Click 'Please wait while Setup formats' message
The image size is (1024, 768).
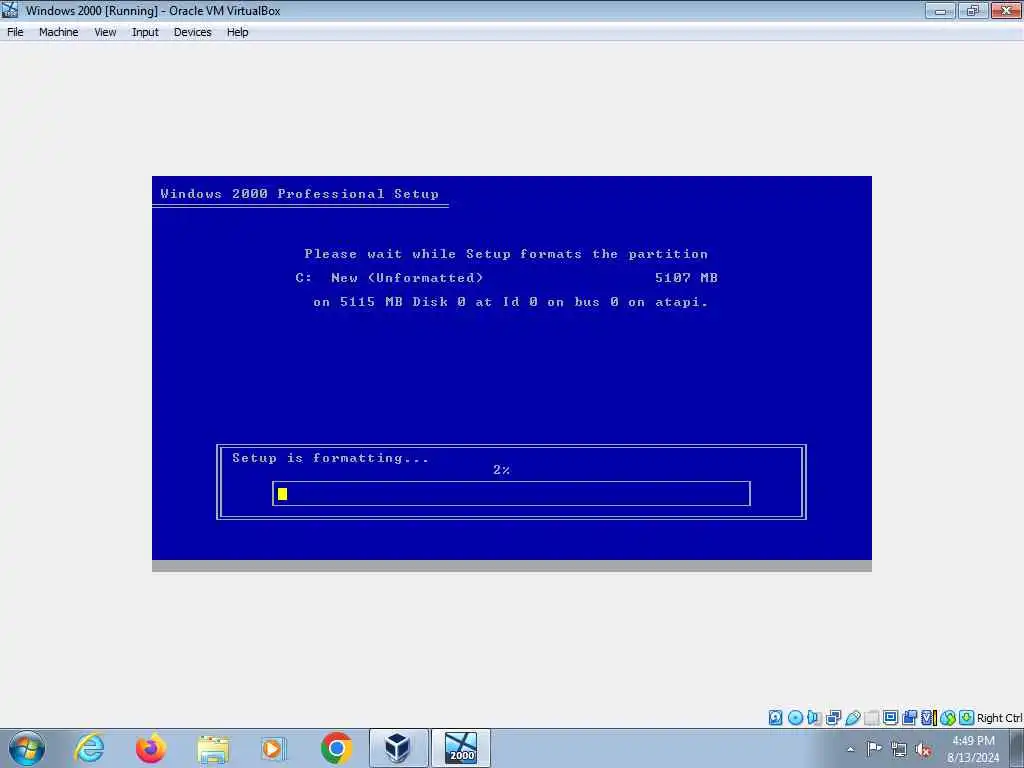[x=506, y=254]
